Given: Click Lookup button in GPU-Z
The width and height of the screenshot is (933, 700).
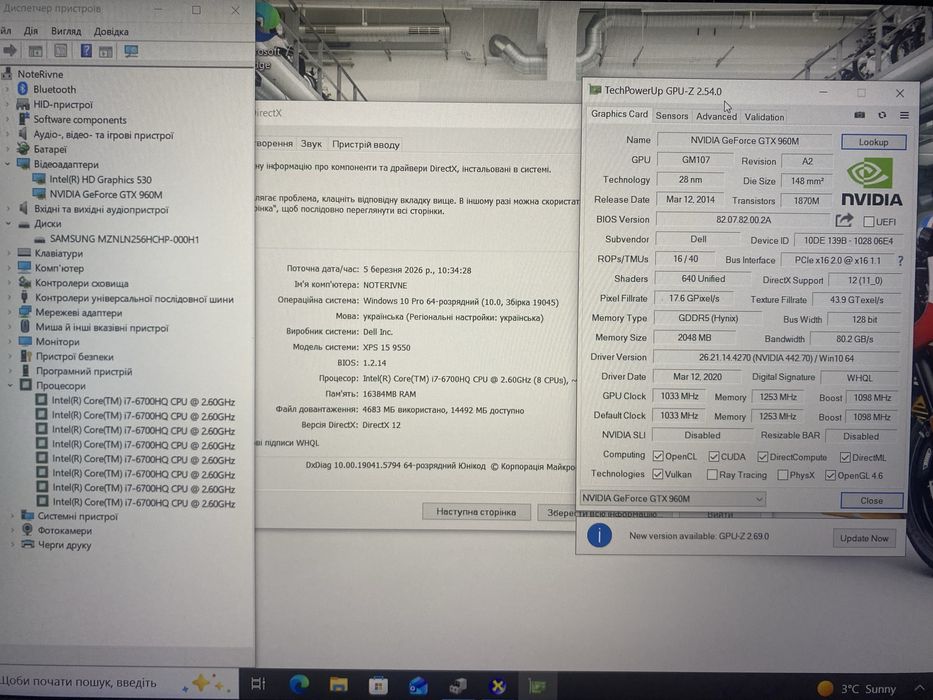Looking at the screenshot, I should point(873,142).
